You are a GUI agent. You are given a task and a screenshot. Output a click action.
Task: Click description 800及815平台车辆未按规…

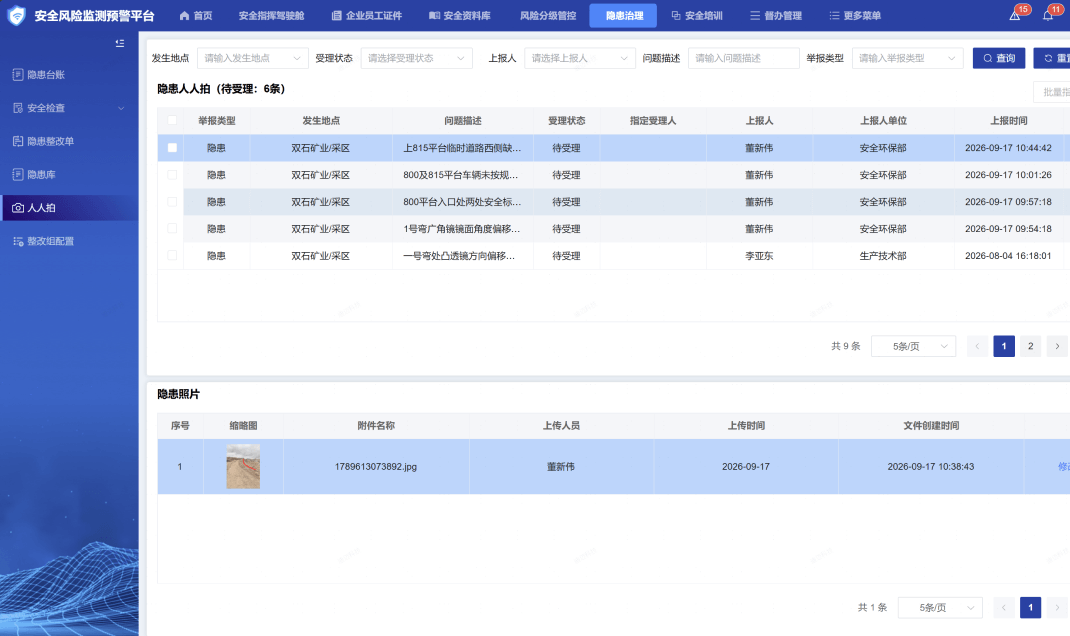461,175
